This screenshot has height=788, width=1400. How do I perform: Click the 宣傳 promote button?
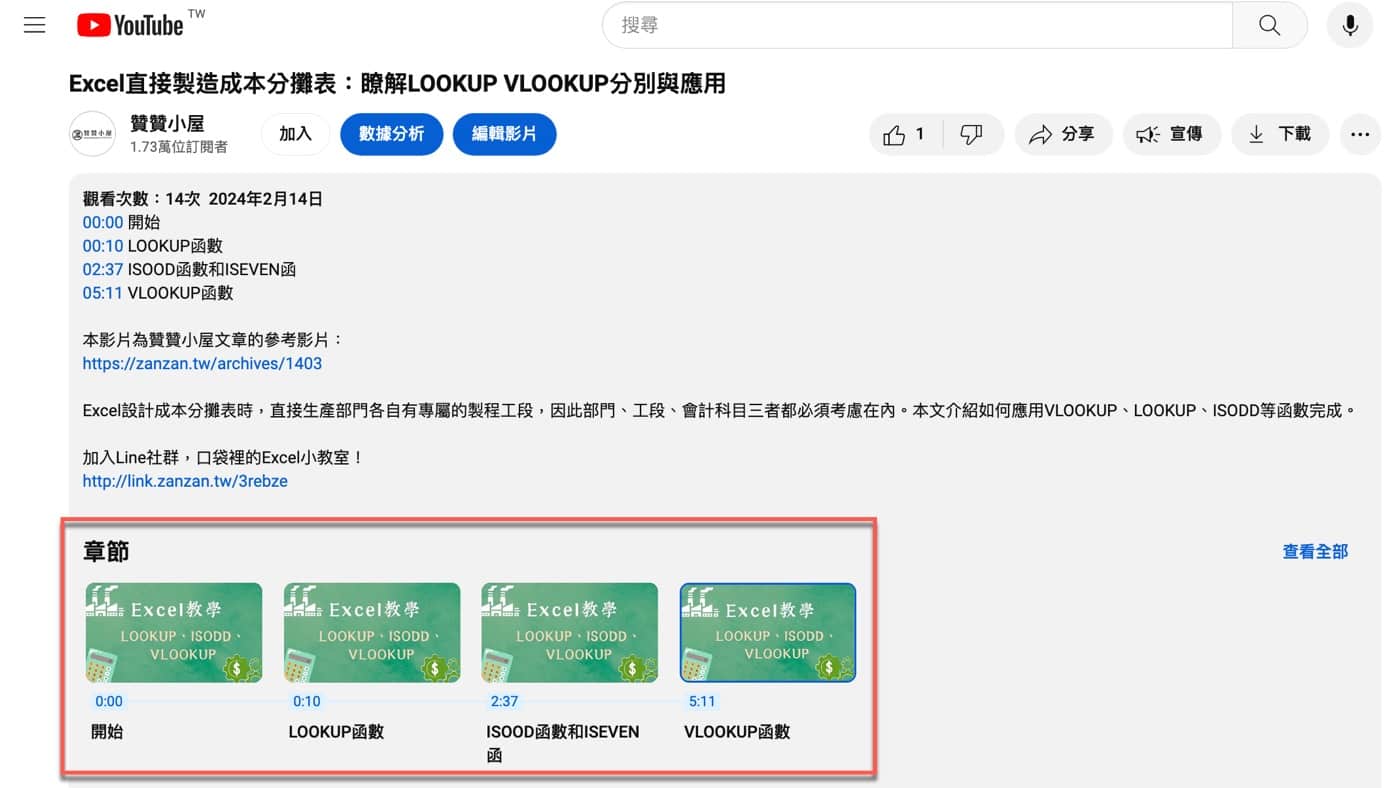point(1171,134)
